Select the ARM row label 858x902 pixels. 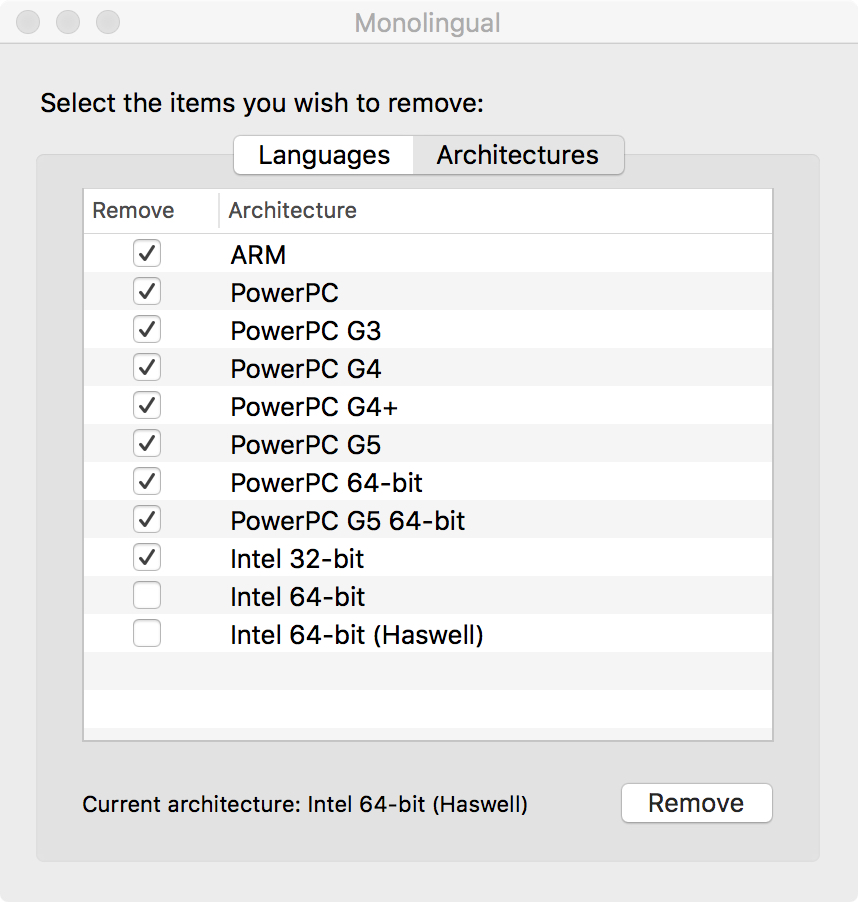258,255
